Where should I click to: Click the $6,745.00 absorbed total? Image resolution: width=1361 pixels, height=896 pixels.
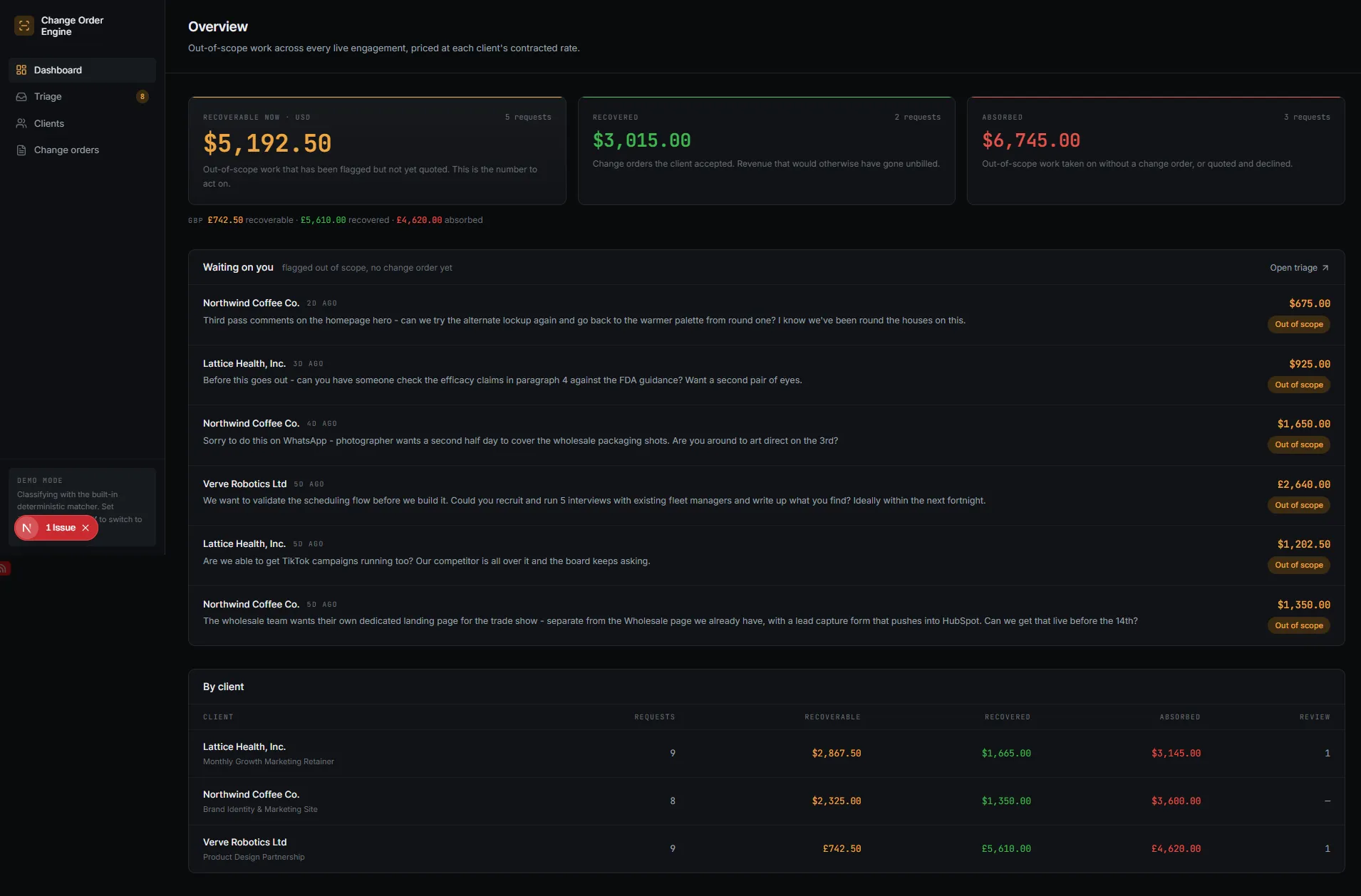[1031, 140]
